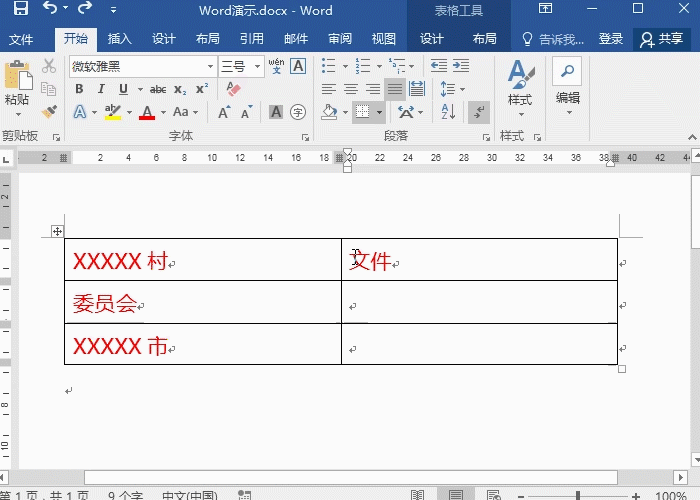
Task: Sort with the A-Z sort icon
Action: [x=448, y=112]
